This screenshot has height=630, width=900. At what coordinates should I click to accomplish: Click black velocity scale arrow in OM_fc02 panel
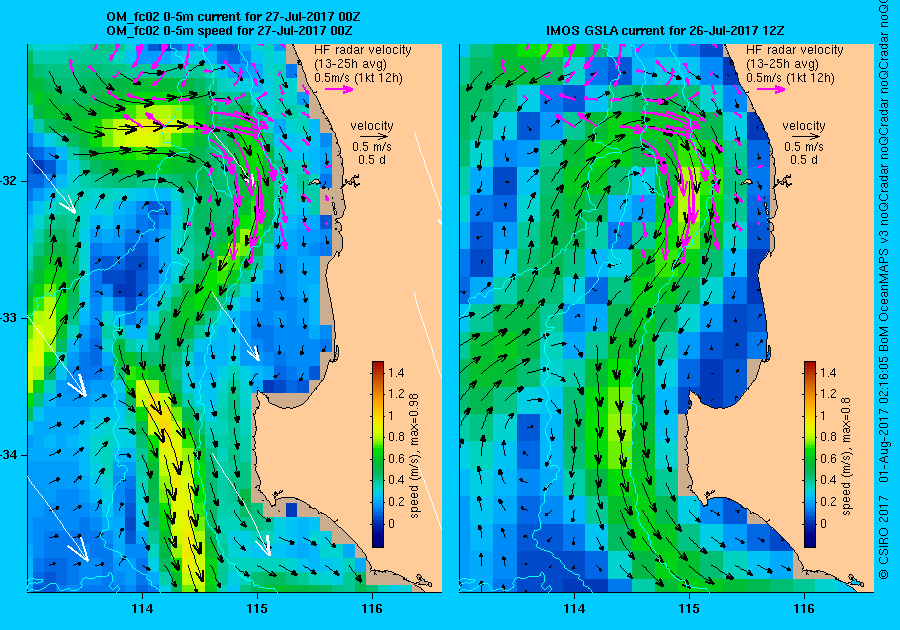tap(374, 137)
